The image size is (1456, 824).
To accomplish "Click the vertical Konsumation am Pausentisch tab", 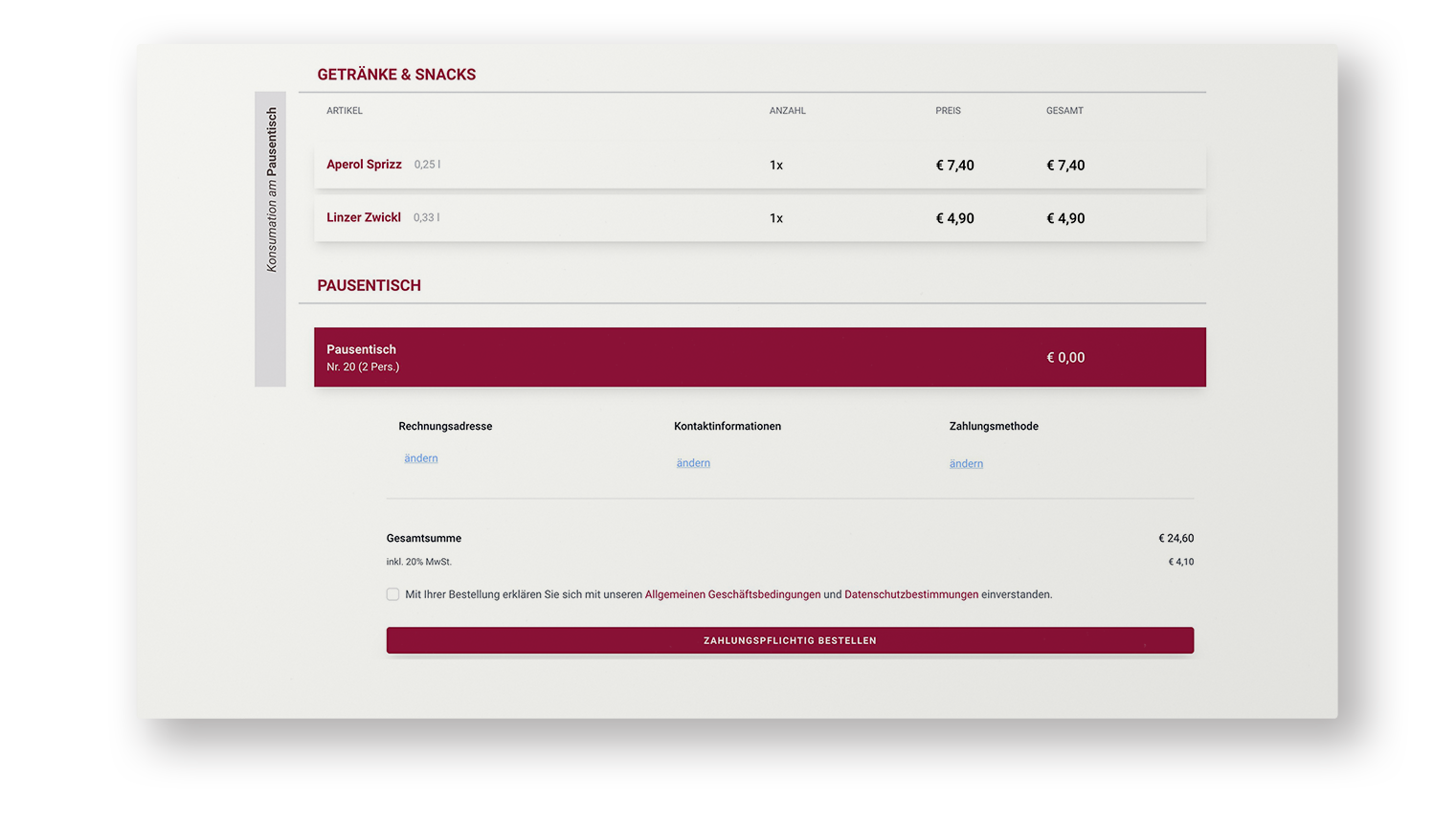I will (x=271, y=239).
